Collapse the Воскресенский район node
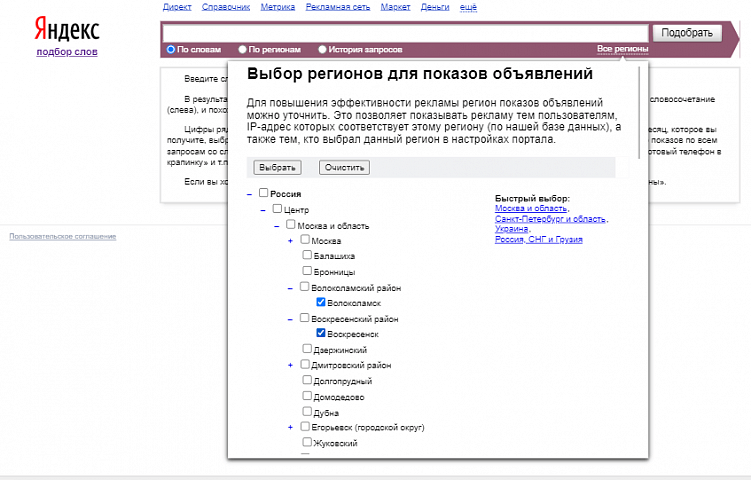Viewport: 751px width, 480px height. tap(290, 320)
